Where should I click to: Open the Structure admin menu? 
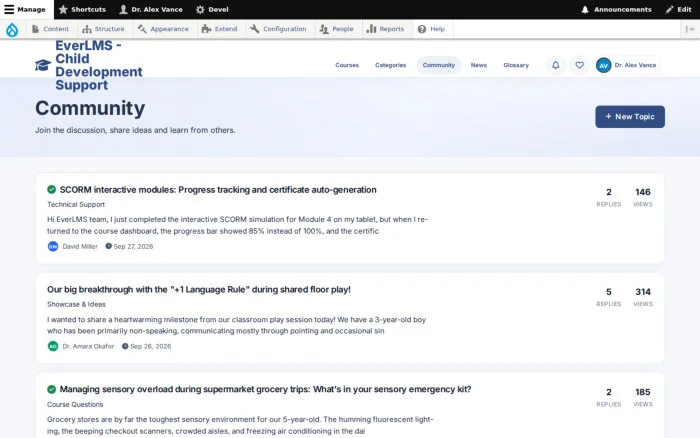click(104, 29)
